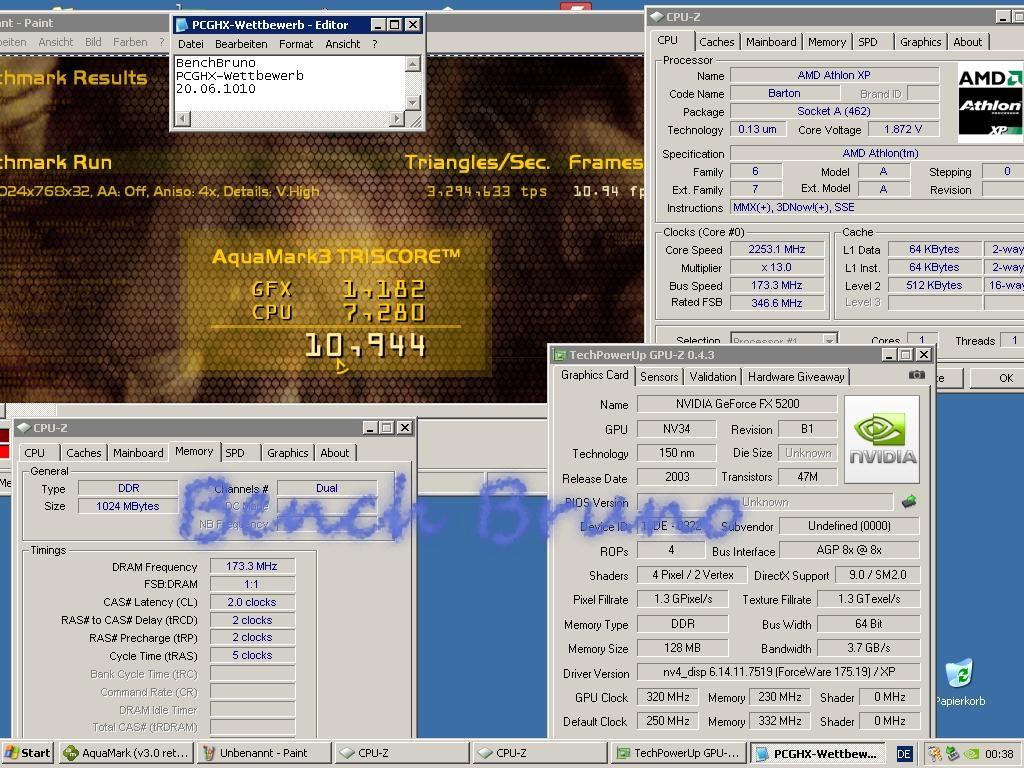Click the GPU-Z screenshot camera icon
This screenshot has width=1024, height=768.
pyautogui.click(x=916, y=375)
